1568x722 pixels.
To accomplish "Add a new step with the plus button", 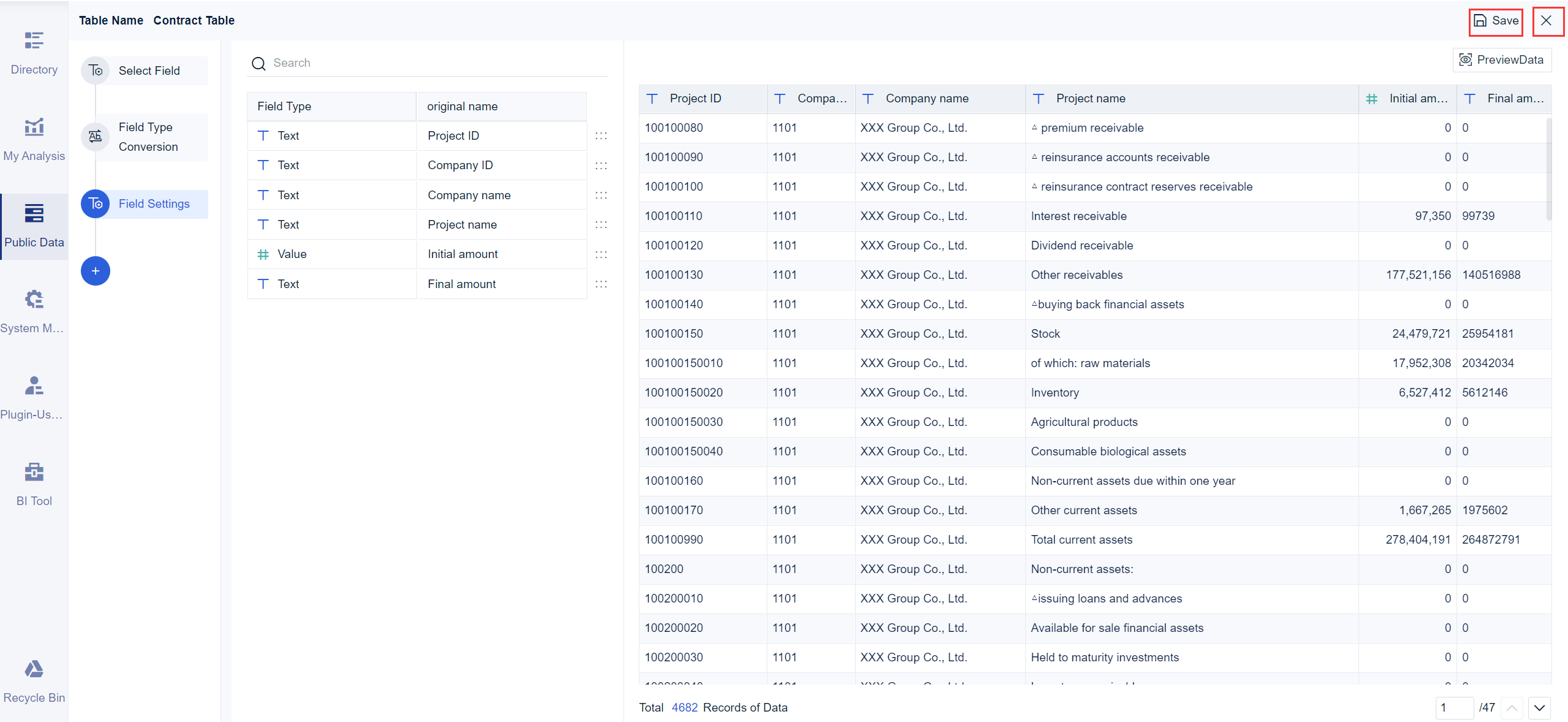I will 96,270.
